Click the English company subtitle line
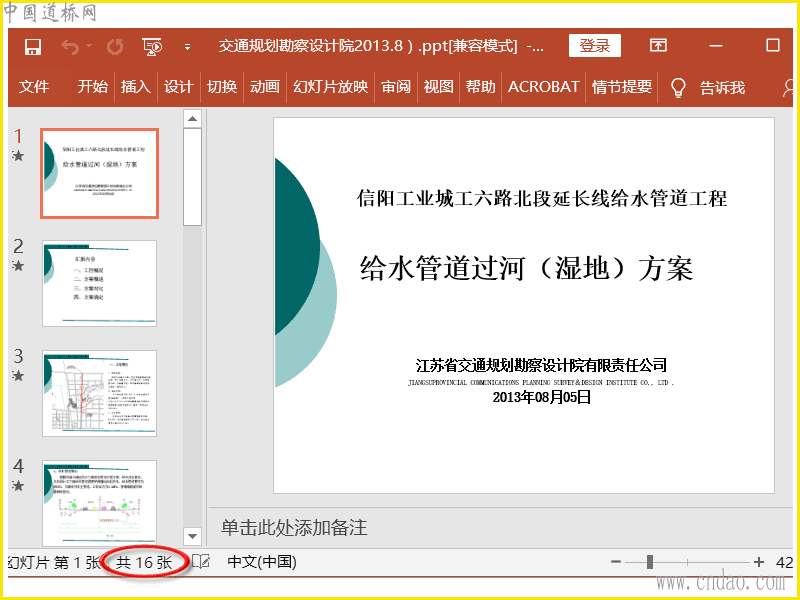The image size is (800, 600). [x=541, y=382]
